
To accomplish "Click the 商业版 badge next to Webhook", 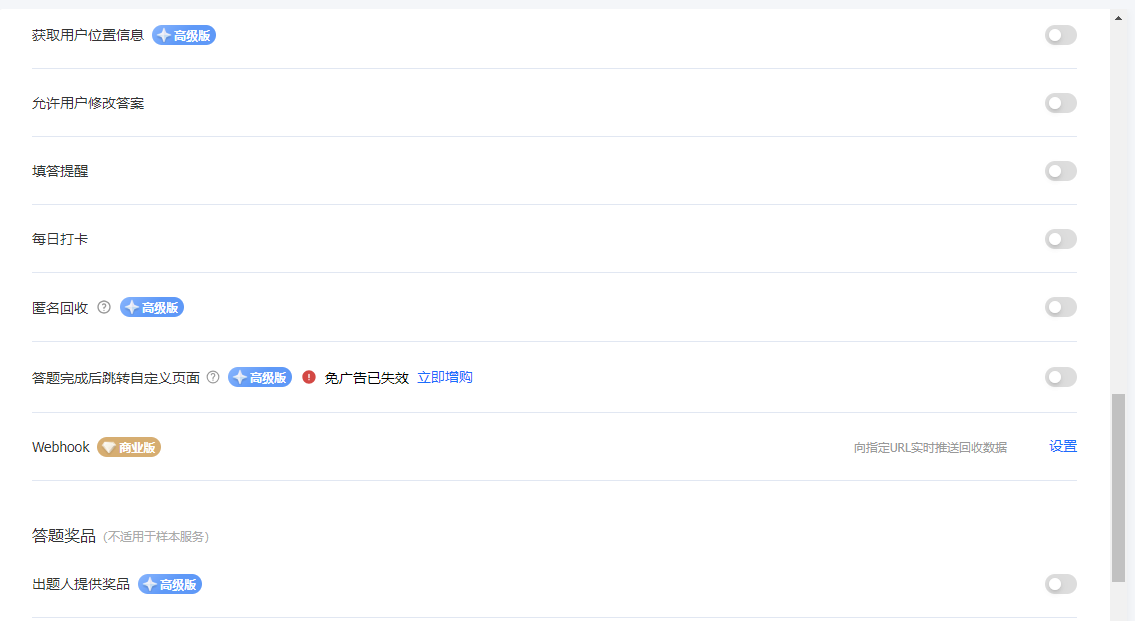I will tap(129, 447).
